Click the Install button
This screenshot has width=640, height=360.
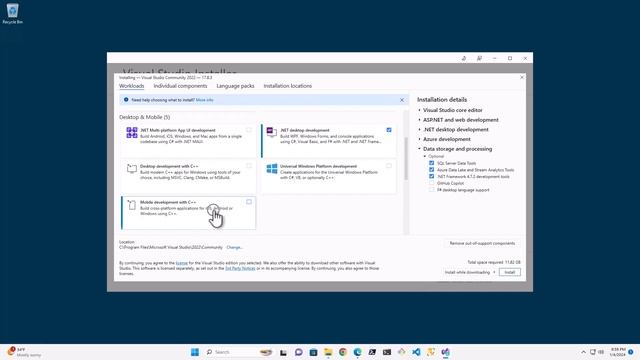tap(509, 272)
